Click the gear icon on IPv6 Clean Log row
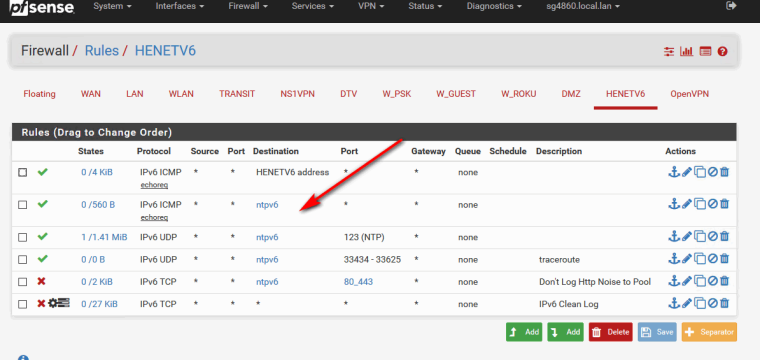The height and width of the screenshot is (360, 760). pyautogui.click(x=53, y=303)
